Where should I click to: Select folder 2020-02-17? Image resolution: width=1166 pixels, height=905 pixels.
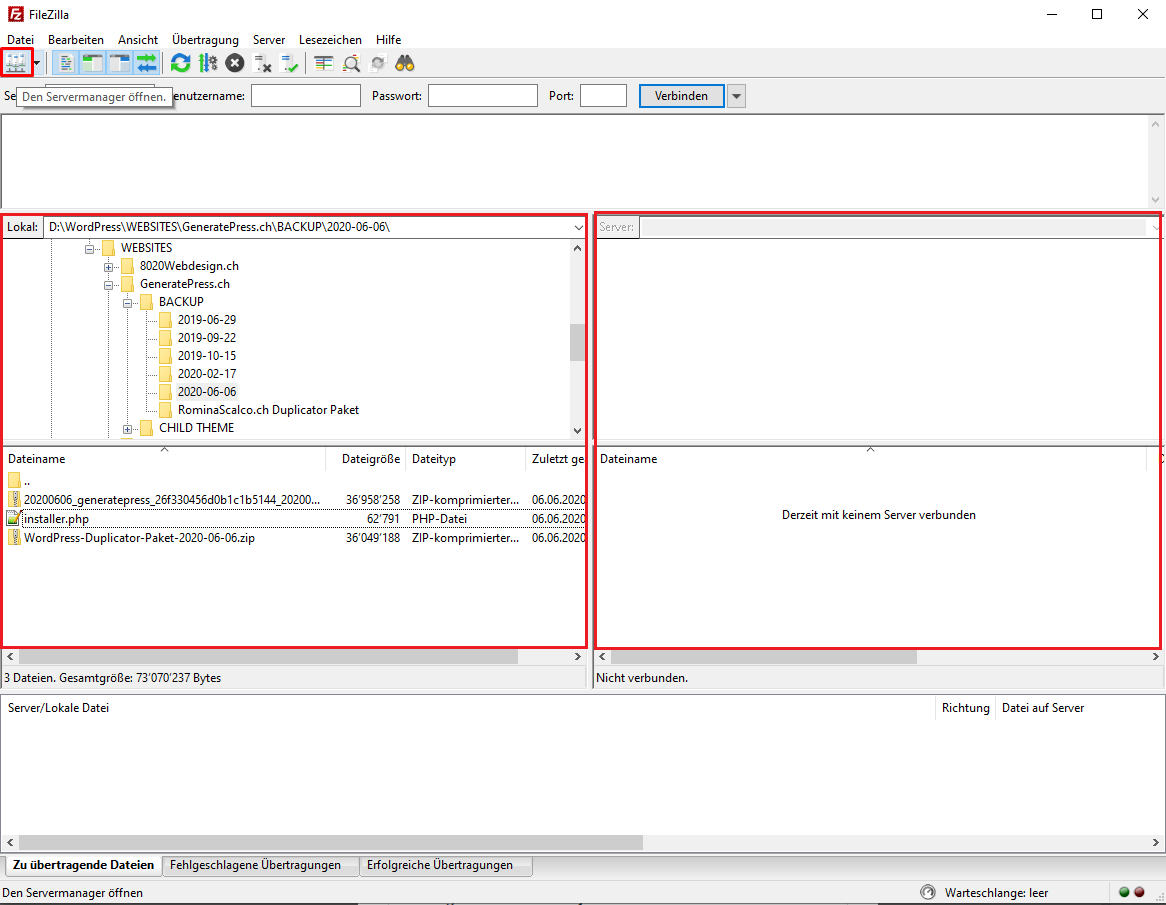[207, 373]
